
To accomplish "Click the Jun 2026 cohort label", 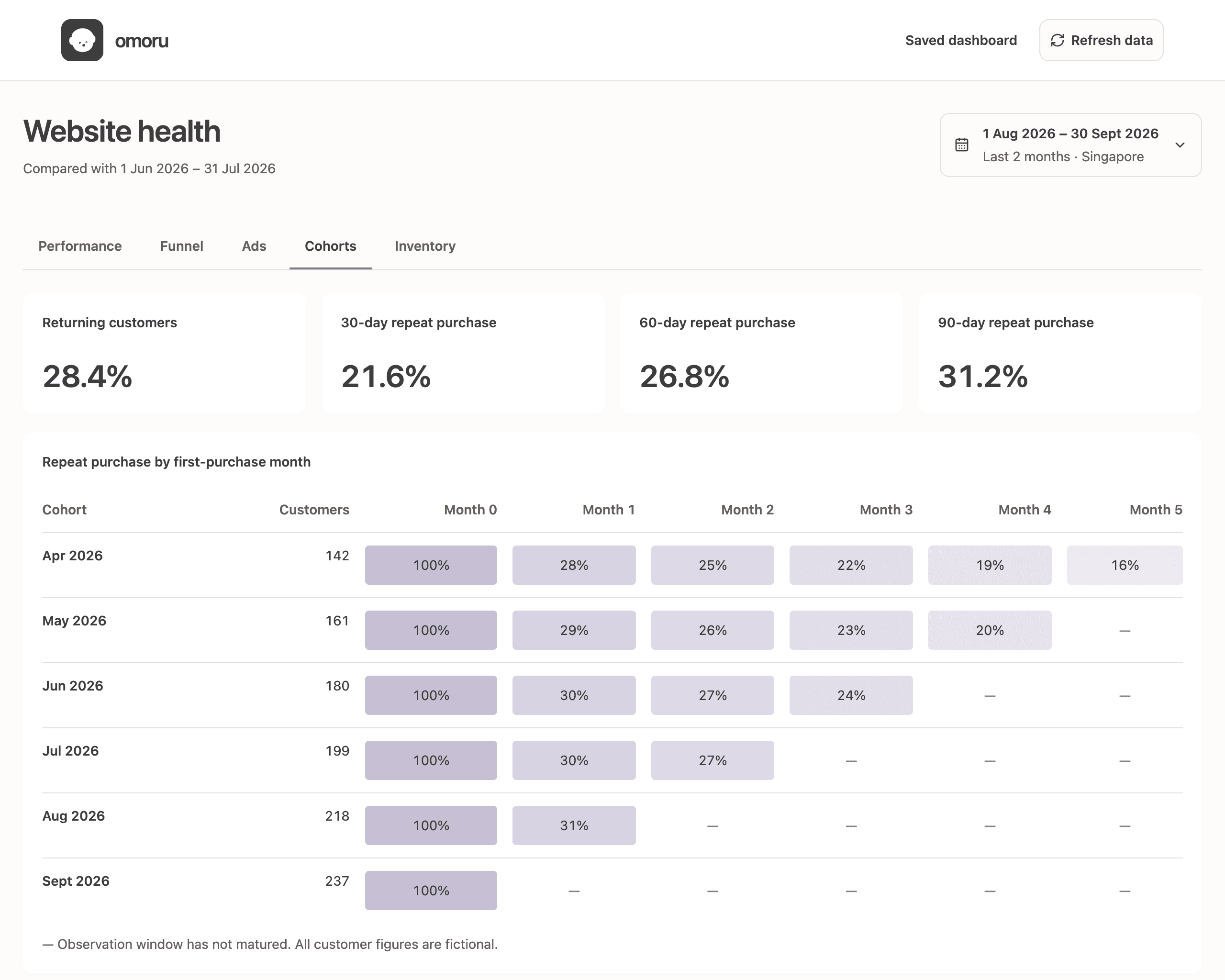I will click(x=73, y=686).
